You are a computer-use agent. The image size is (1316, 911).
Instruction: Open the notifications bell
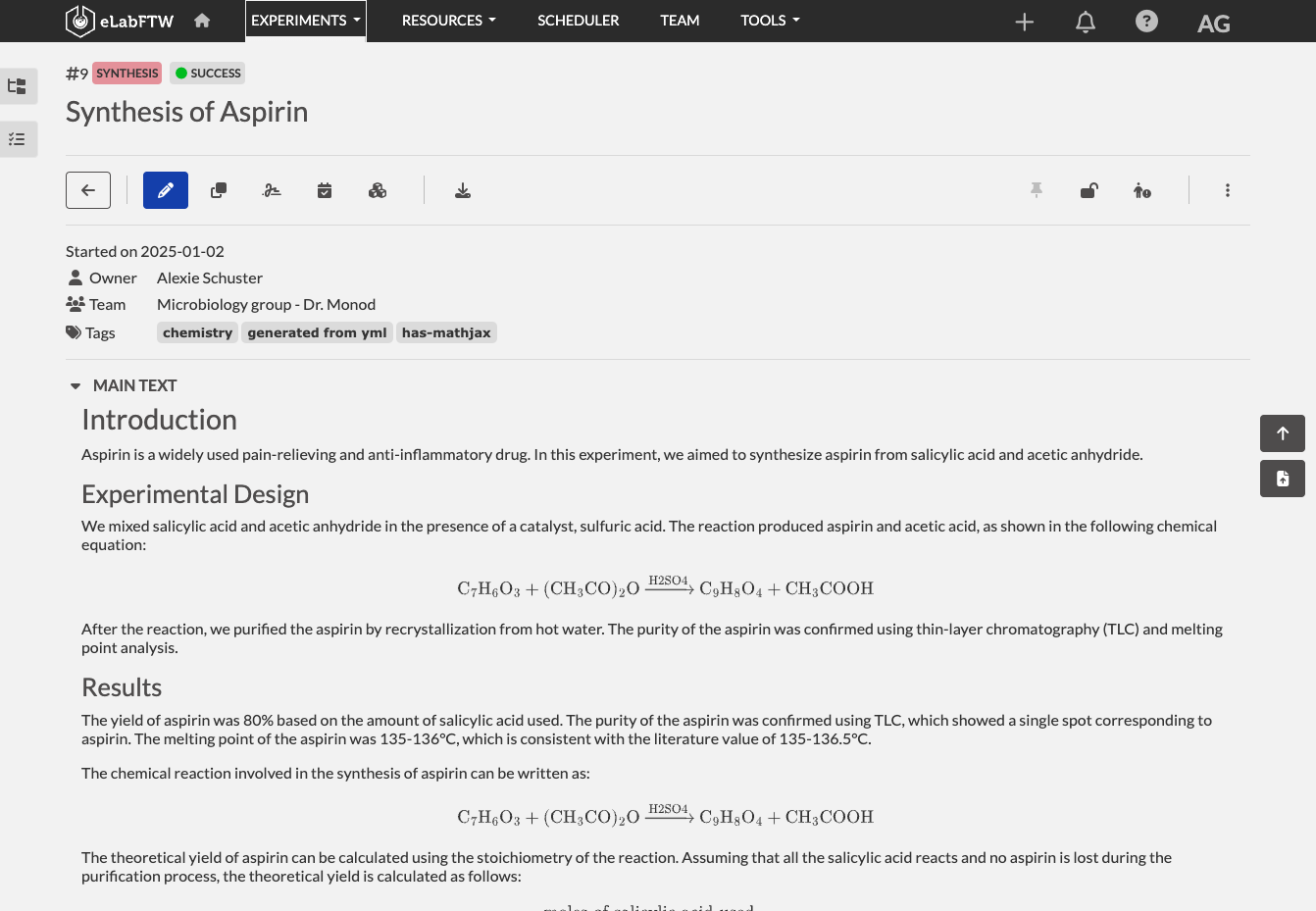pyautogui.click(x=1086, y=22)
